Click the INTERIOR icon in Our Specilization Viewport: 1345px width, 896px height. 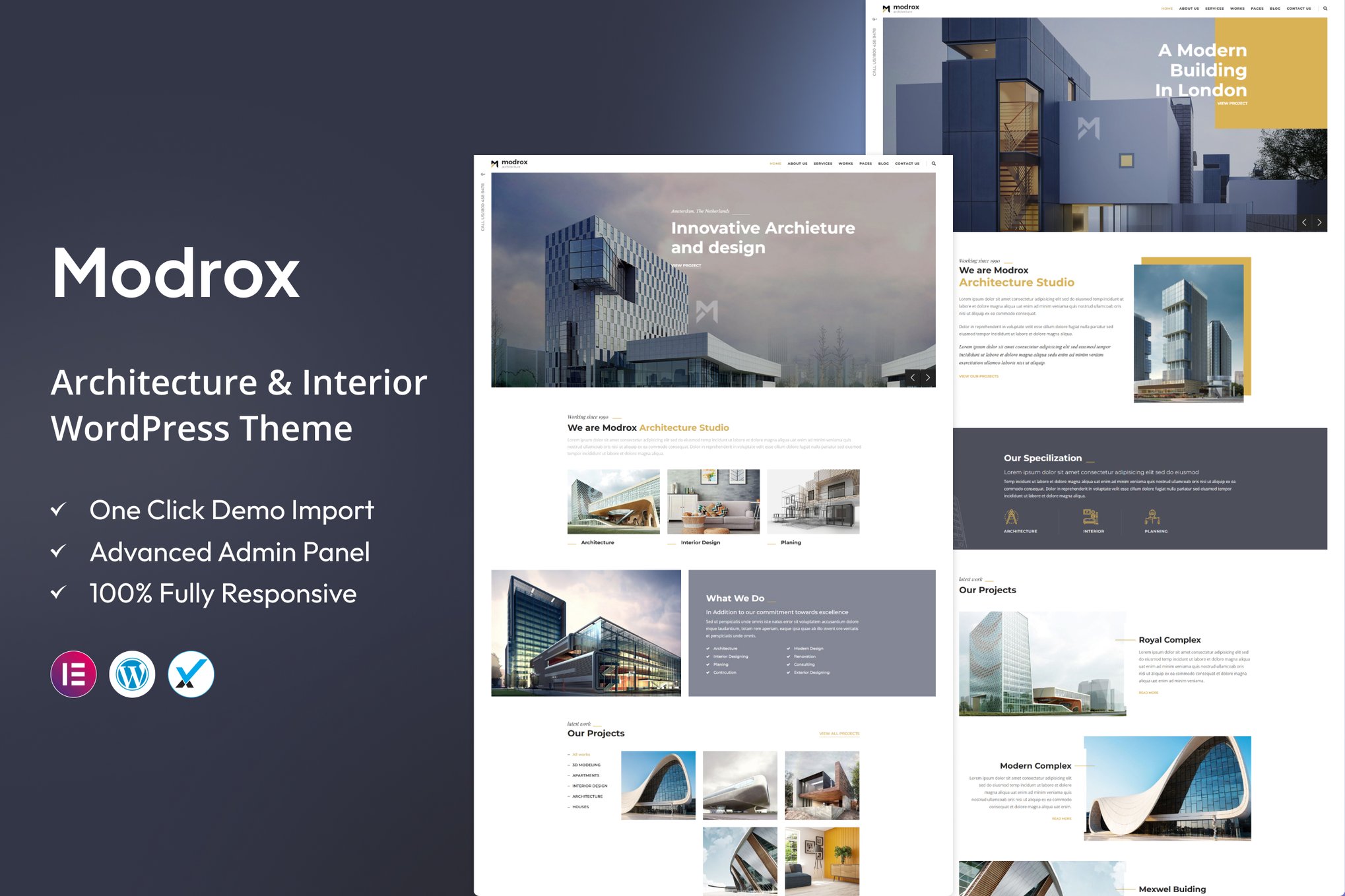(x=1091, y=517)
